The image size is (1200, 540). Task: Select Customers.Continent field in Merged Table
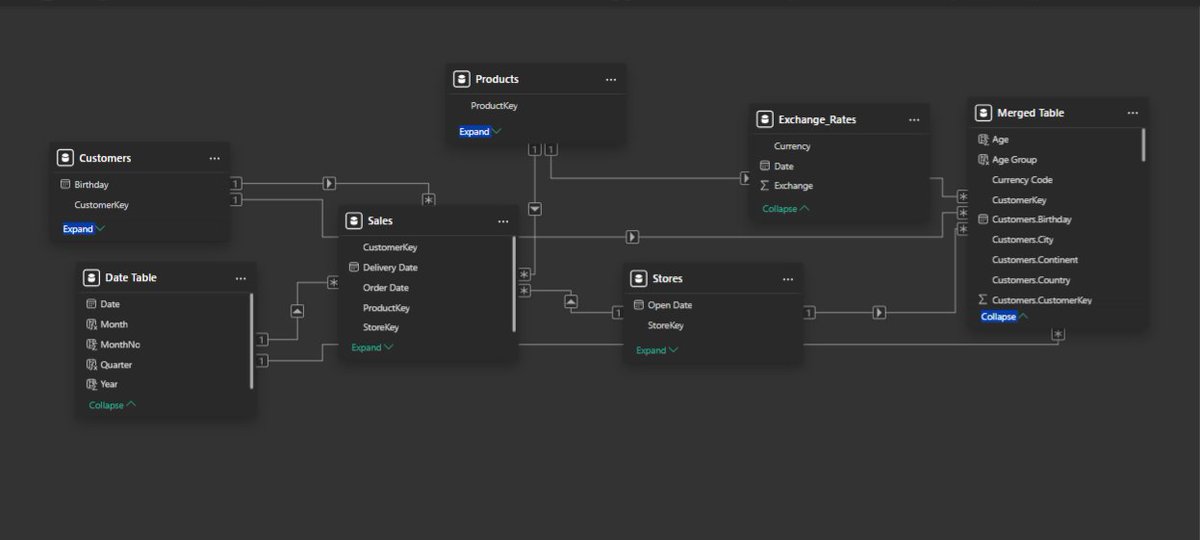(x=1035, y=260)
